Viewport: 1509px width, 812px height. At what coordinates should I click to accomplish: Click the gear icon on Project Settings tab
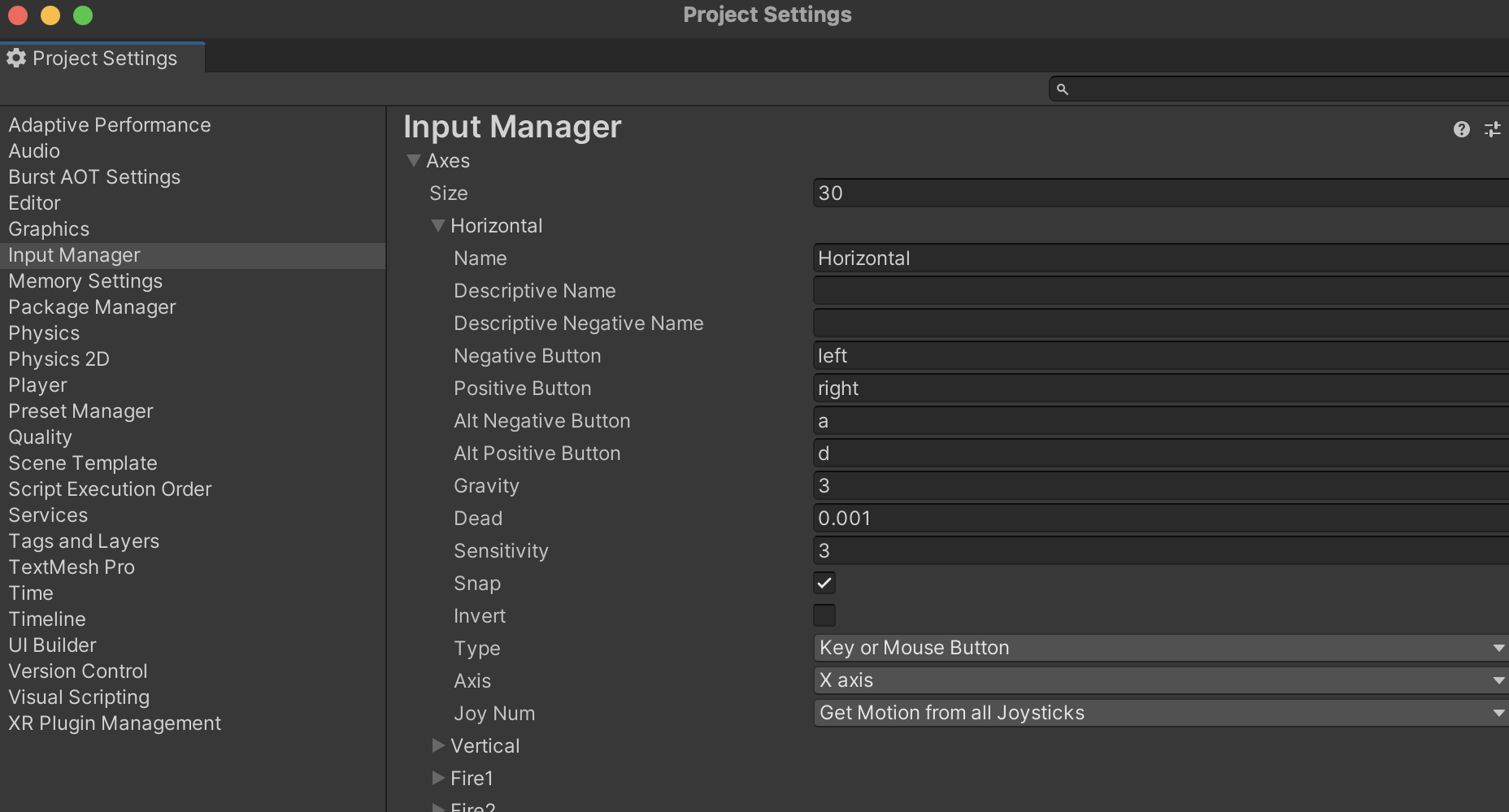pyautogui.click(x=16, y=58)
